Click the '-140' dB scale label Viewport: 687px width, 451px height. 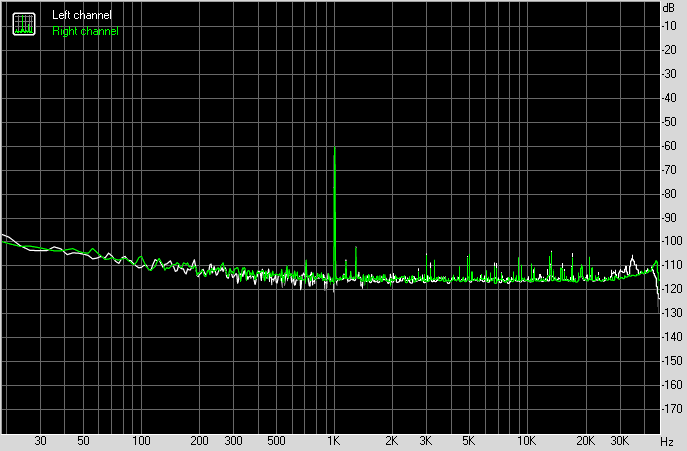[672, 337]
